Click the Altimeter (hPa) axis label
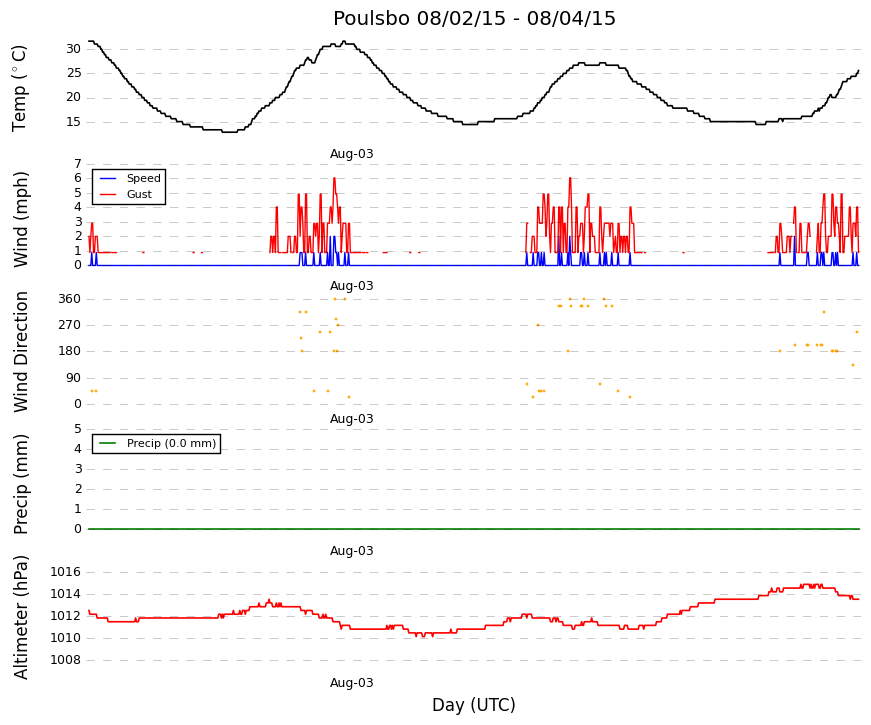This screenshot has height=725, width=871. click(x=20, y=617)
